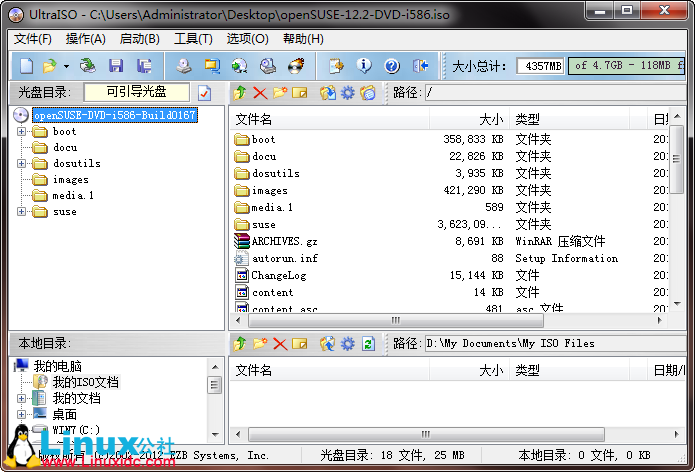Select the images folder in disc tree
695x472 pixels.
pos(70,180)
